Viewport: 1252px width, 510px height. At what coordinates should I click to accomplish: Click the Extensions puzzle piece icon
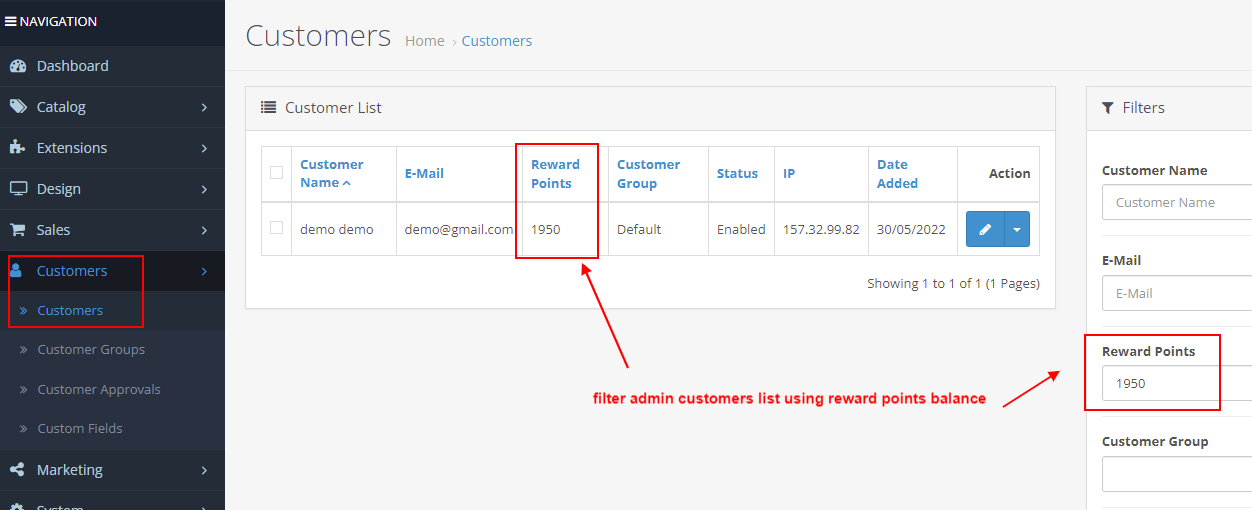point(17,148)
